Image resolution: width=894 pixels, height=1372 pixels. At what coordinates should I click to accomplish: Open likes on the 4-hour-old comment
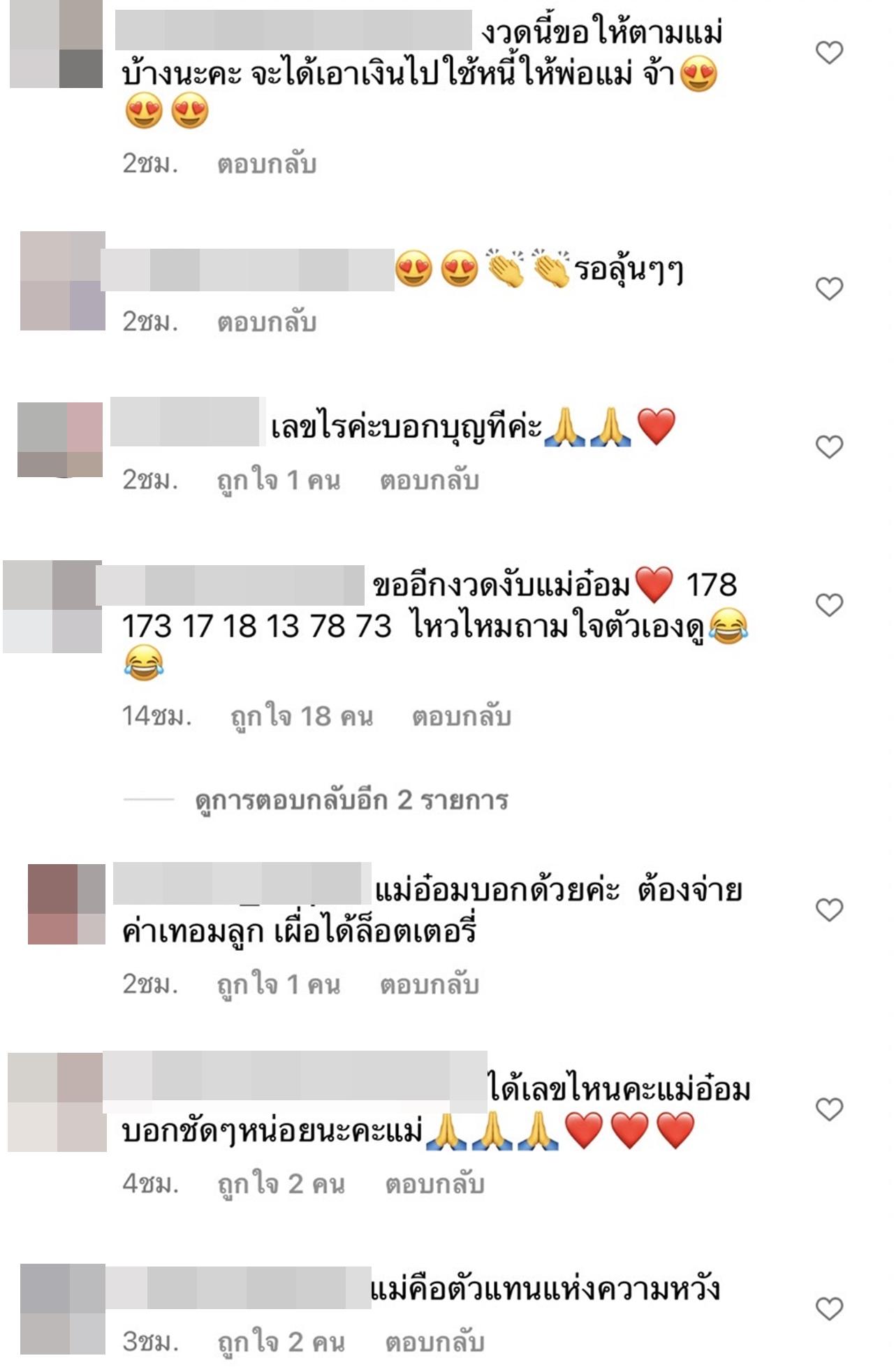[281, 1184]
